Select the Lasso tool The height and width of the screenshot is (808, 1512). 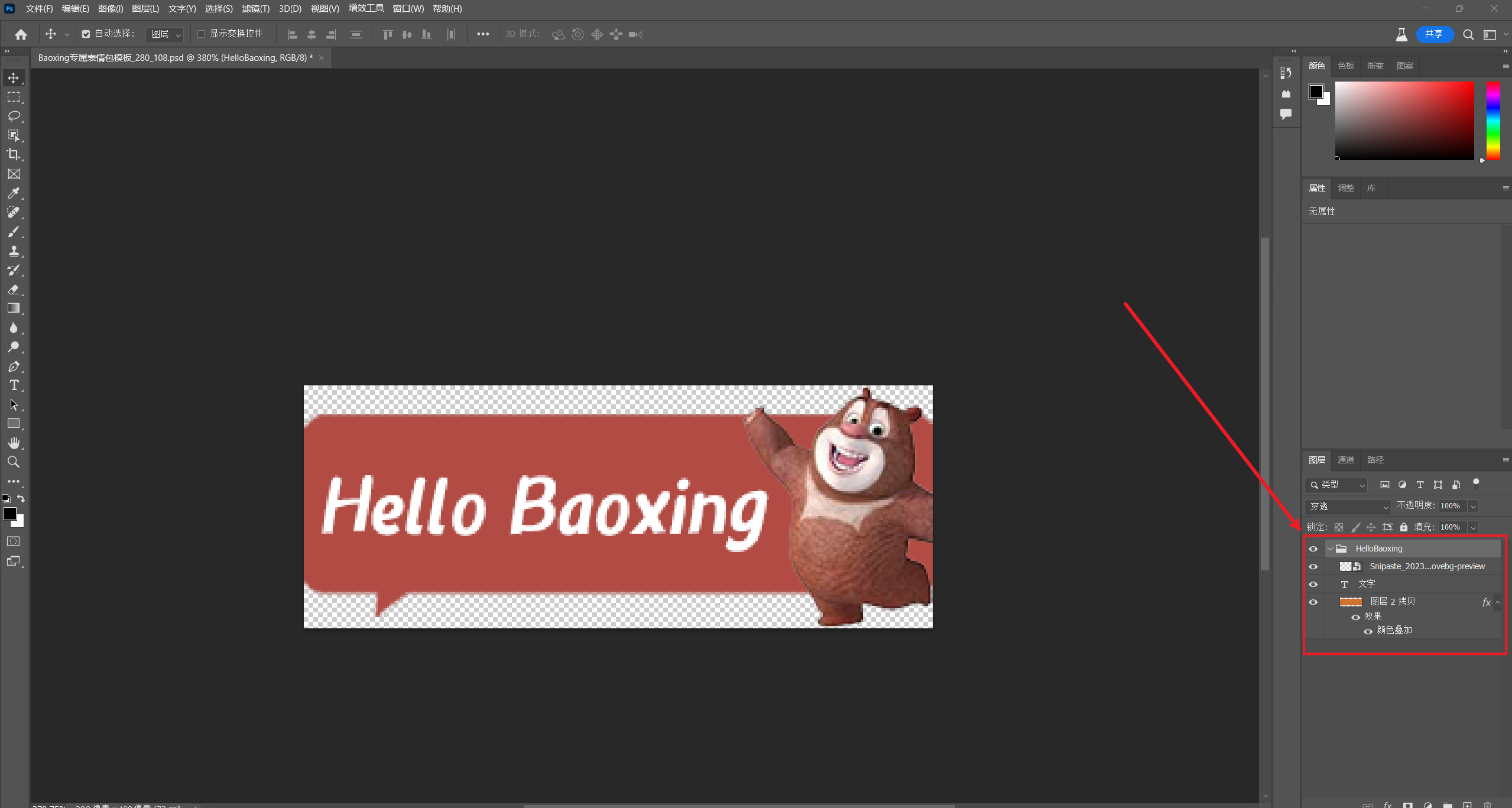[x=14, y=116]
